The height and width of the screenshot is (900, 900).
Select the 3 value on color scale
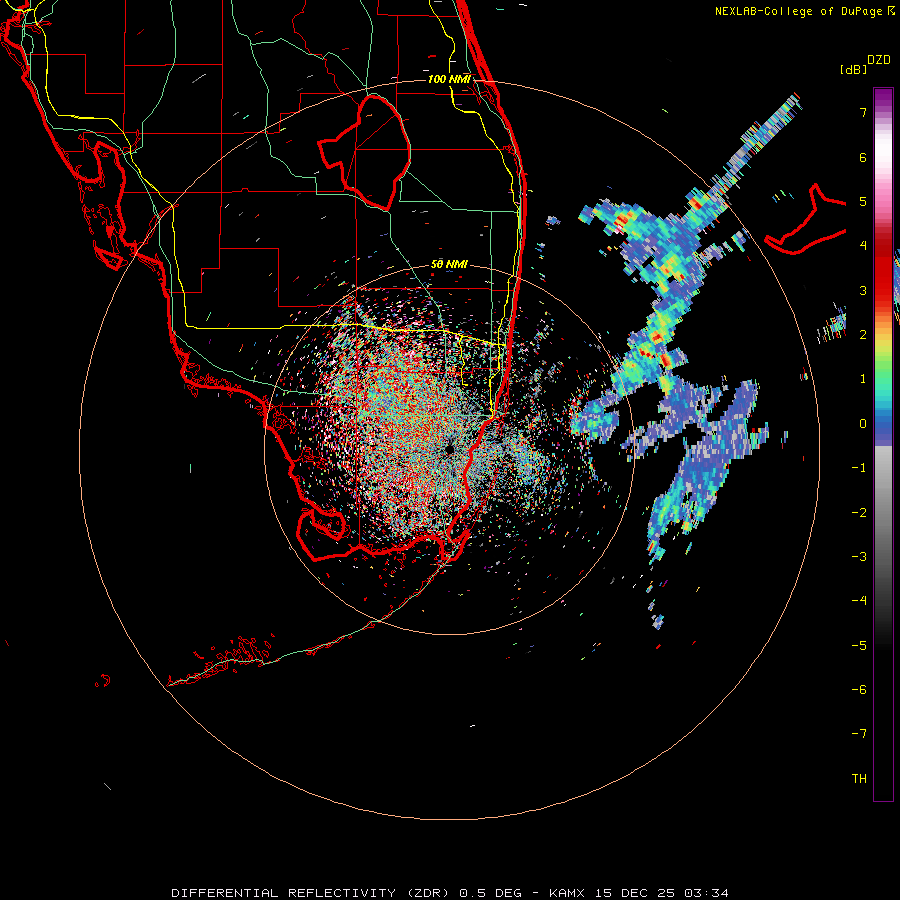pyautogui.click(x=863, y=290)
